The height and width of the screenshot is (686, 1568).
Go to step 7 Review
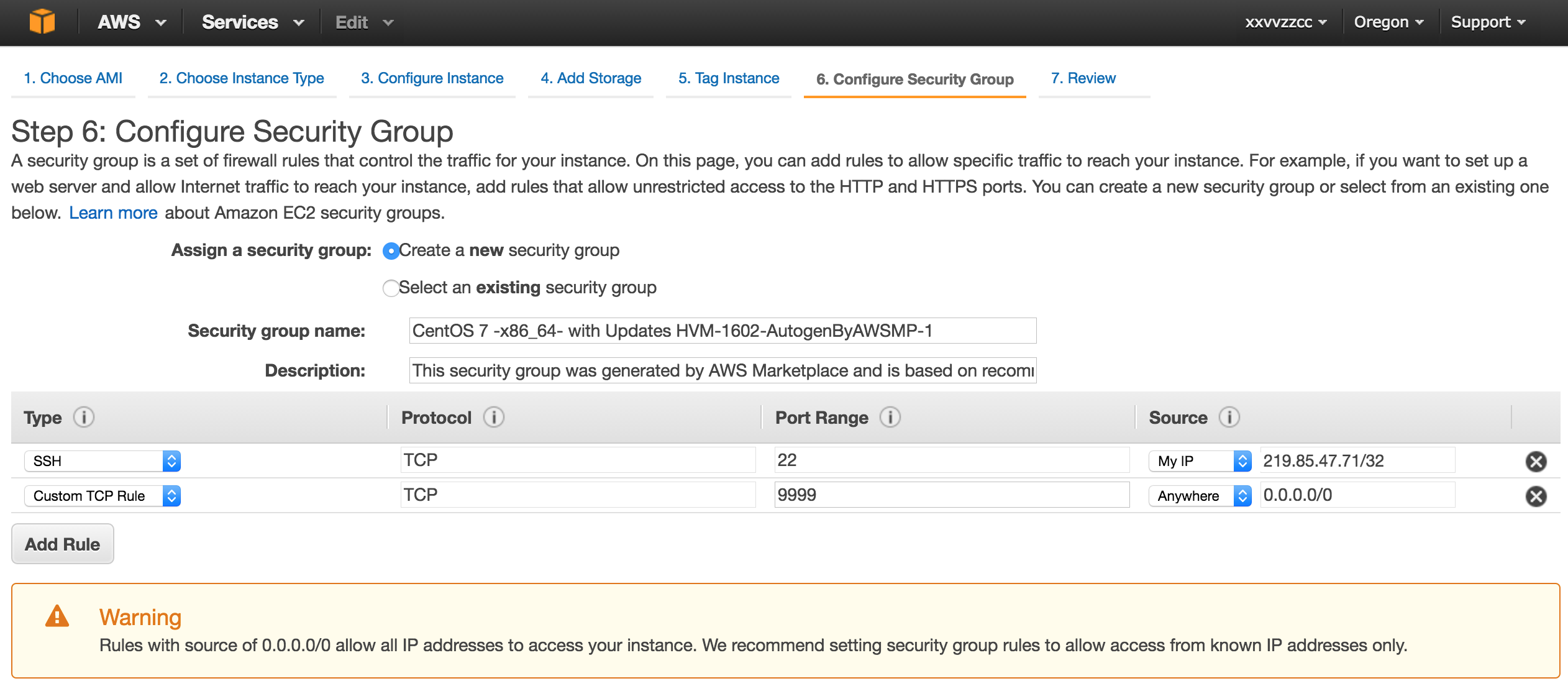(1083, 78)
